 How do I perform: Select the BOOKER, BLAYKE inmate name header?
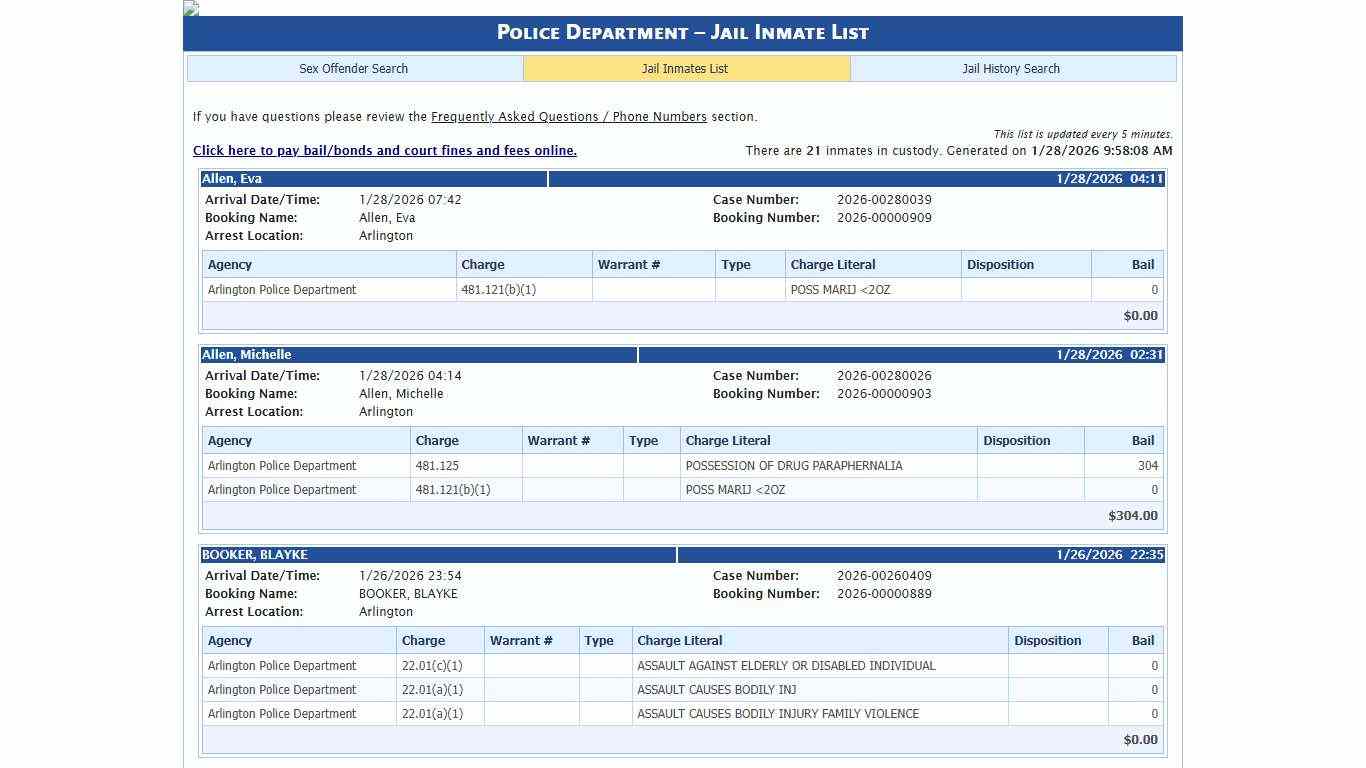coord(255,555)
